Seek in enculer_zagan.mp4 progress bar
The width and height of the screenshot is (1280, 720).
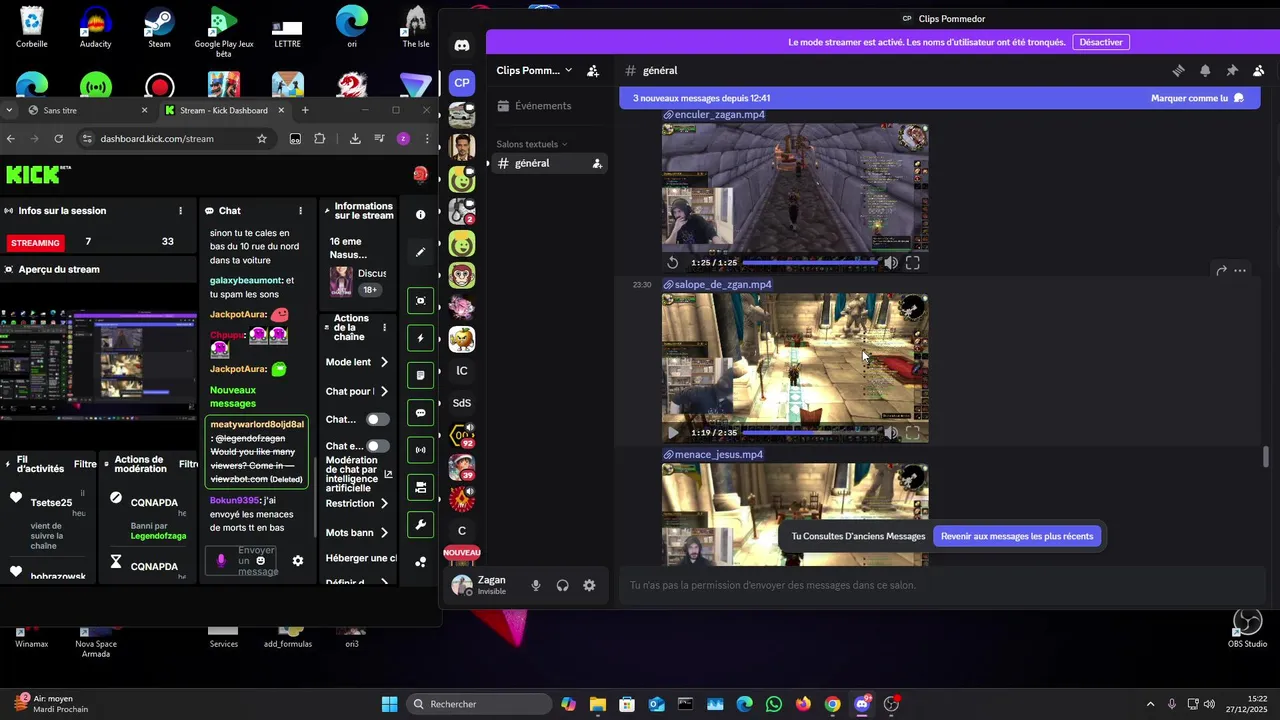point(810,263)
